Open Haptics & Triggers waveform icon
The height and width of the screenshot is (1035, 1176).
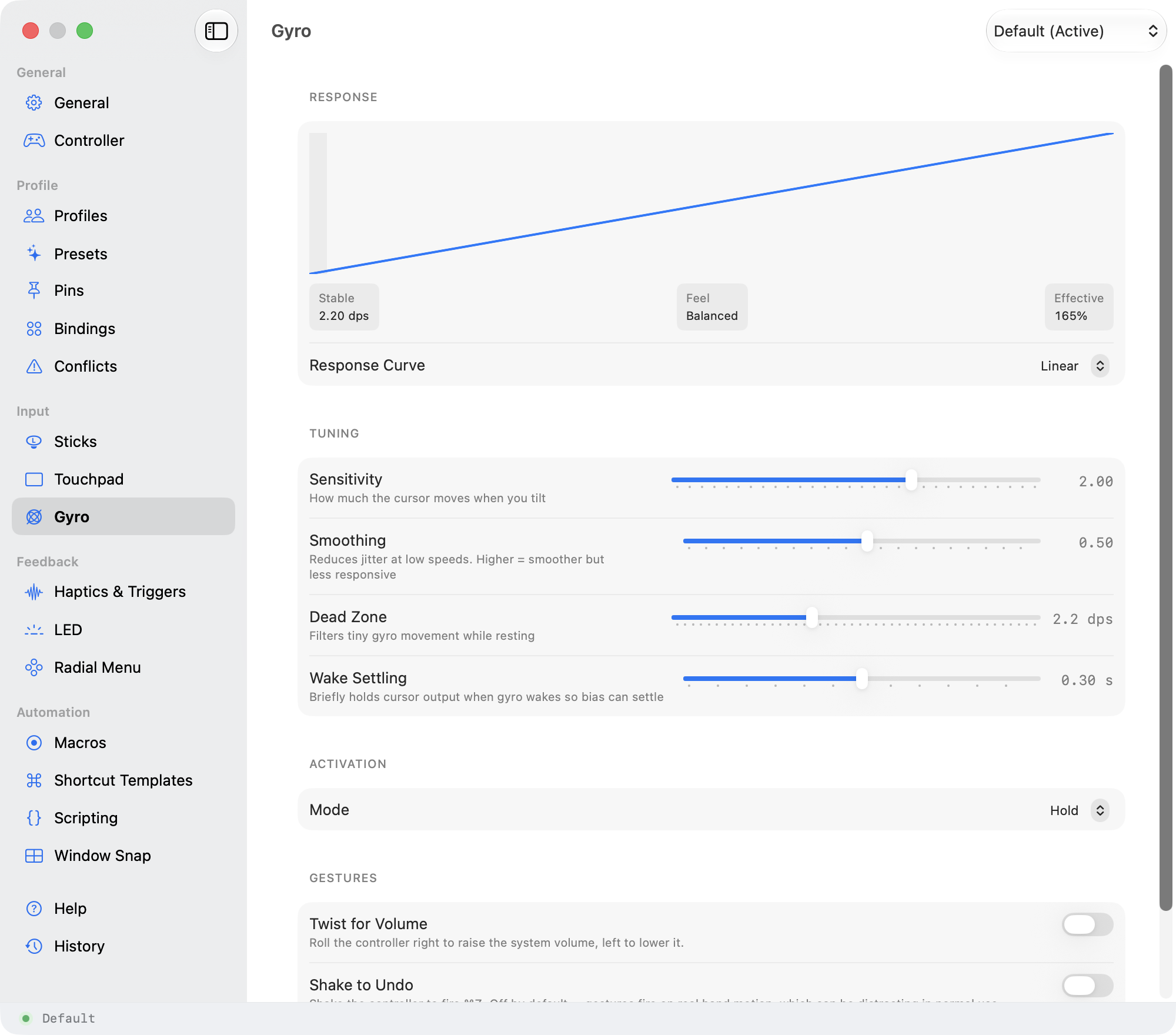click(x=34, y=592)
